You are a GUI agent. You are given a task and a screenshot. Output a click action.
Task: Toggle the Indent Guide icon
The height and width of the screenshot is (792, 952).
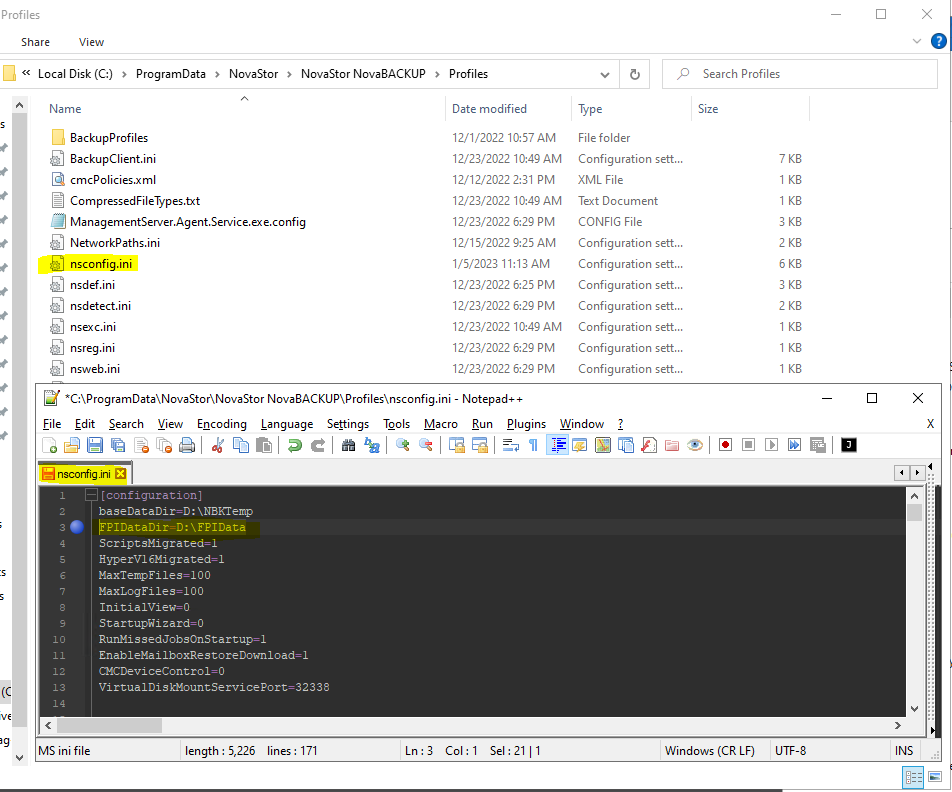pyautogui.click(x=557, y=445)
